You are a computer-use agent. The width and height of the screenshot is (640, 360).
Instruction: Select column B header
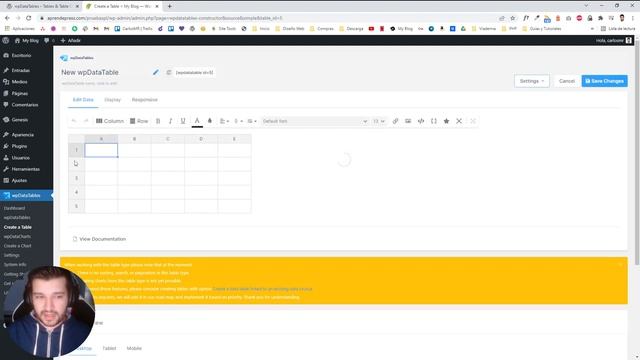[134, 139]
